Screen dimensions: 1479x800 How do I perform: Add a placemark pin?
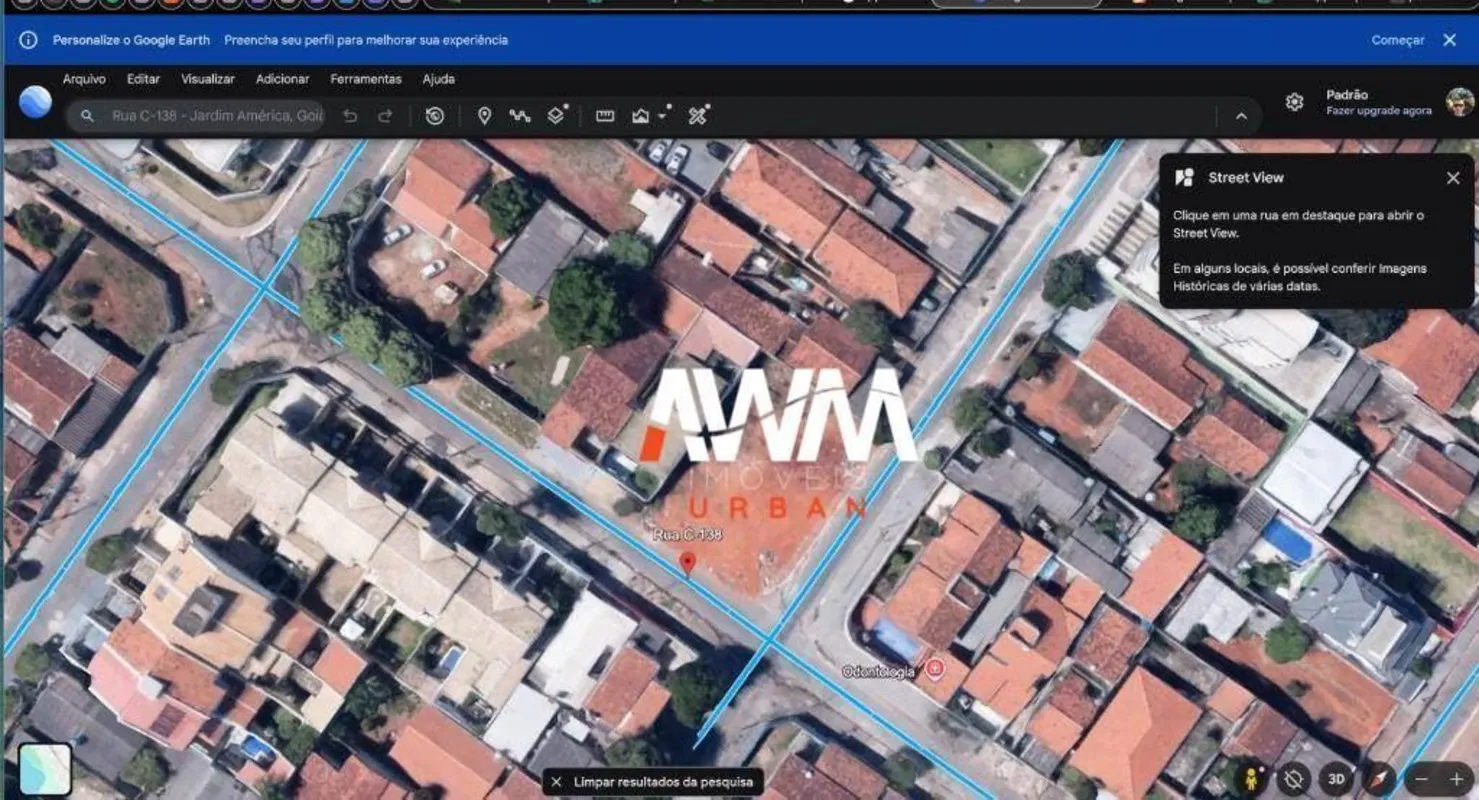tap(484, 116)
